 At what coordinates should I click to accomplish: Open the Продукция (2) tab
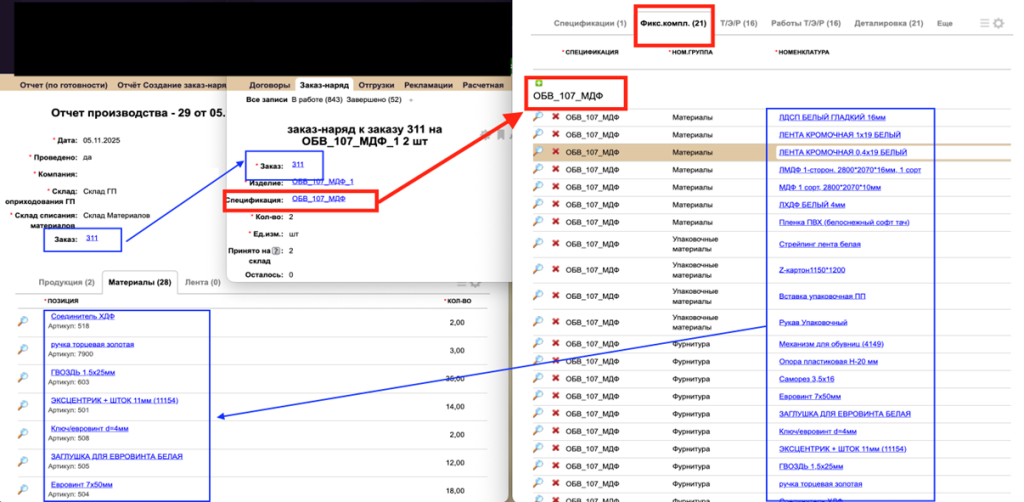click(x=66, y=282)
